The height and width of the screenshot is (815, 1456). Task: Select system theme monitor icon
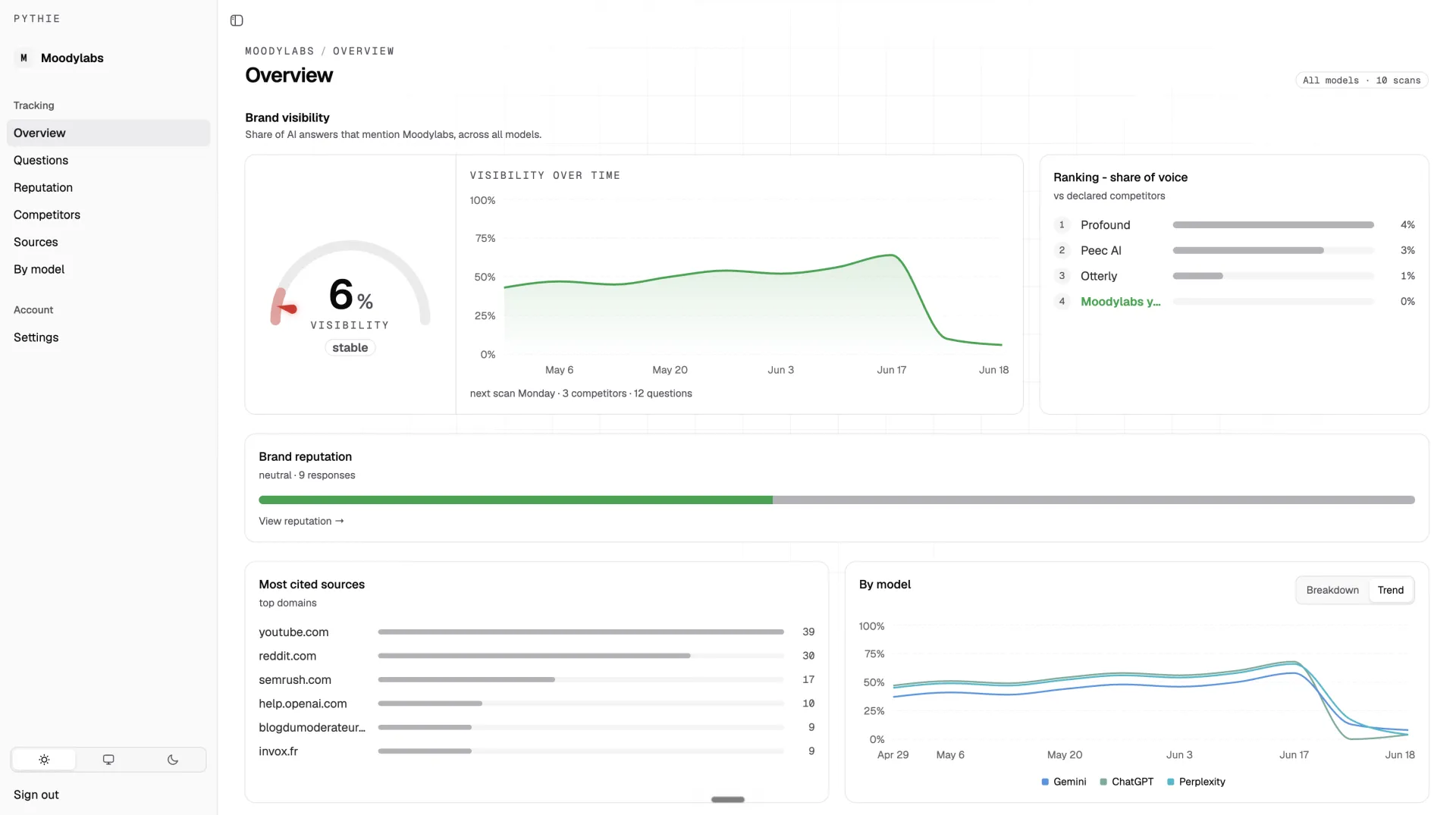(x=108, y=760)
